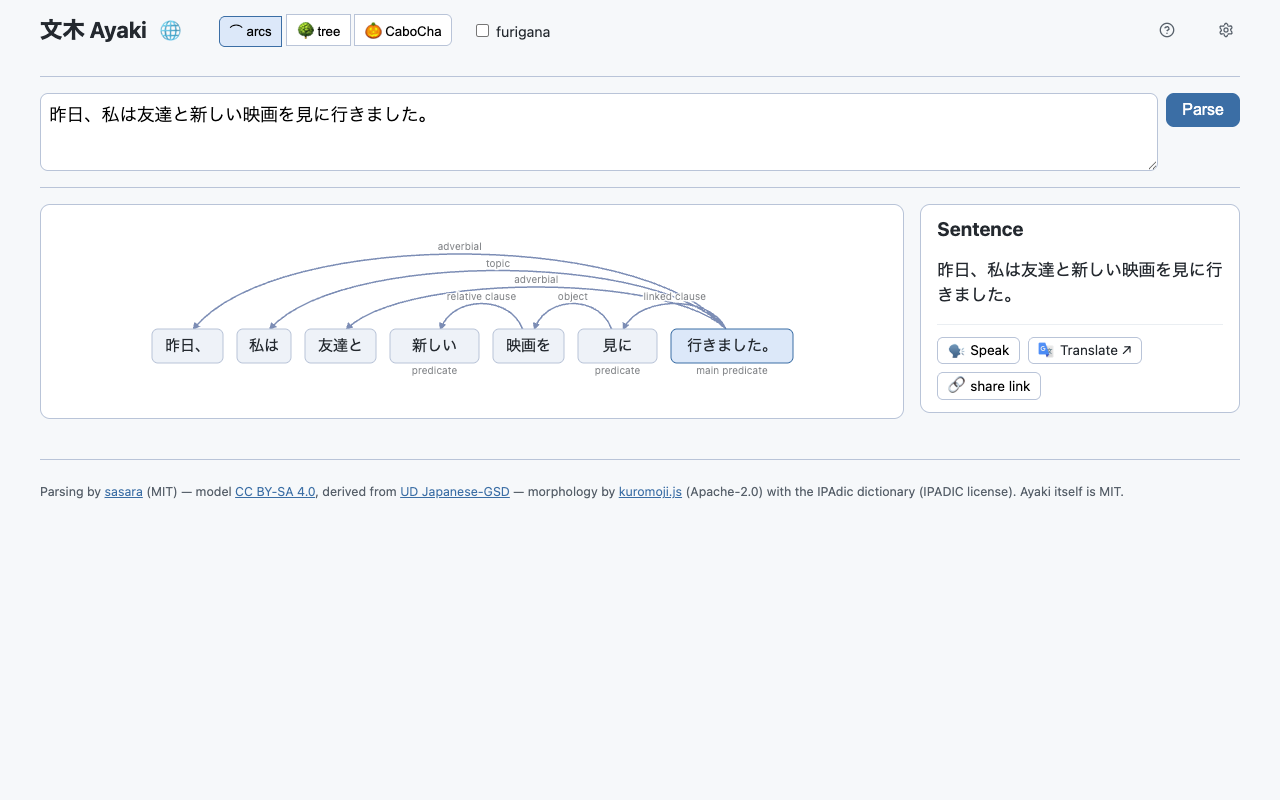Switch to the CaboCha view
Viewport: 1280px width, 800px height.
coord(403,31)
